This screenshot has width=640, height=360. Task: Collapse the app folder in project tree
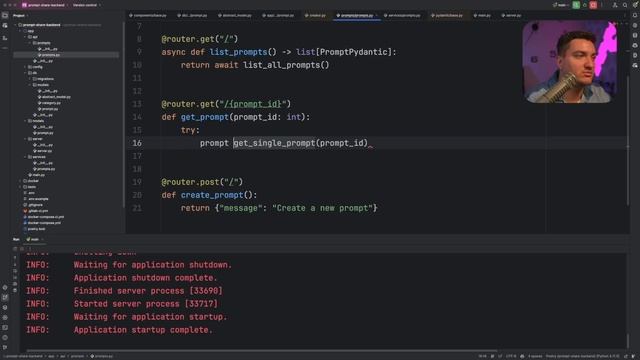[20, 31]
